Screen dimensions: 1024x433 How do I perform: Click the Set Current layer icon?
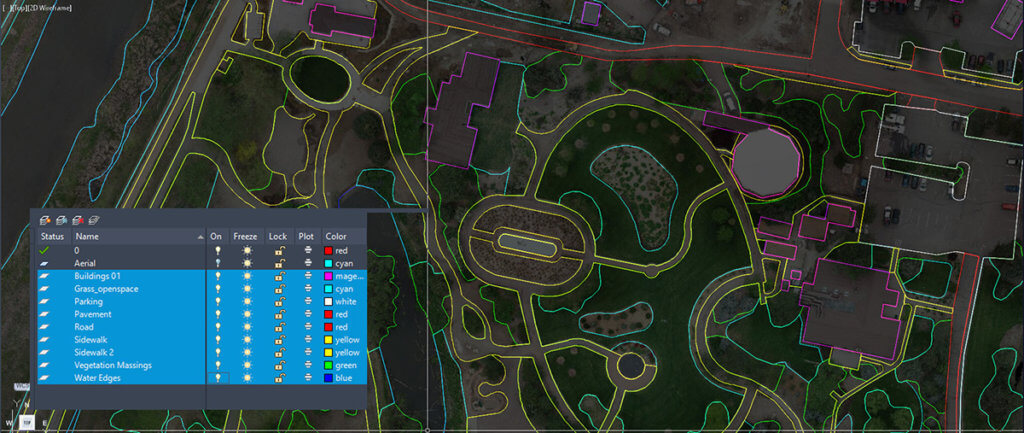click(93, 220)
